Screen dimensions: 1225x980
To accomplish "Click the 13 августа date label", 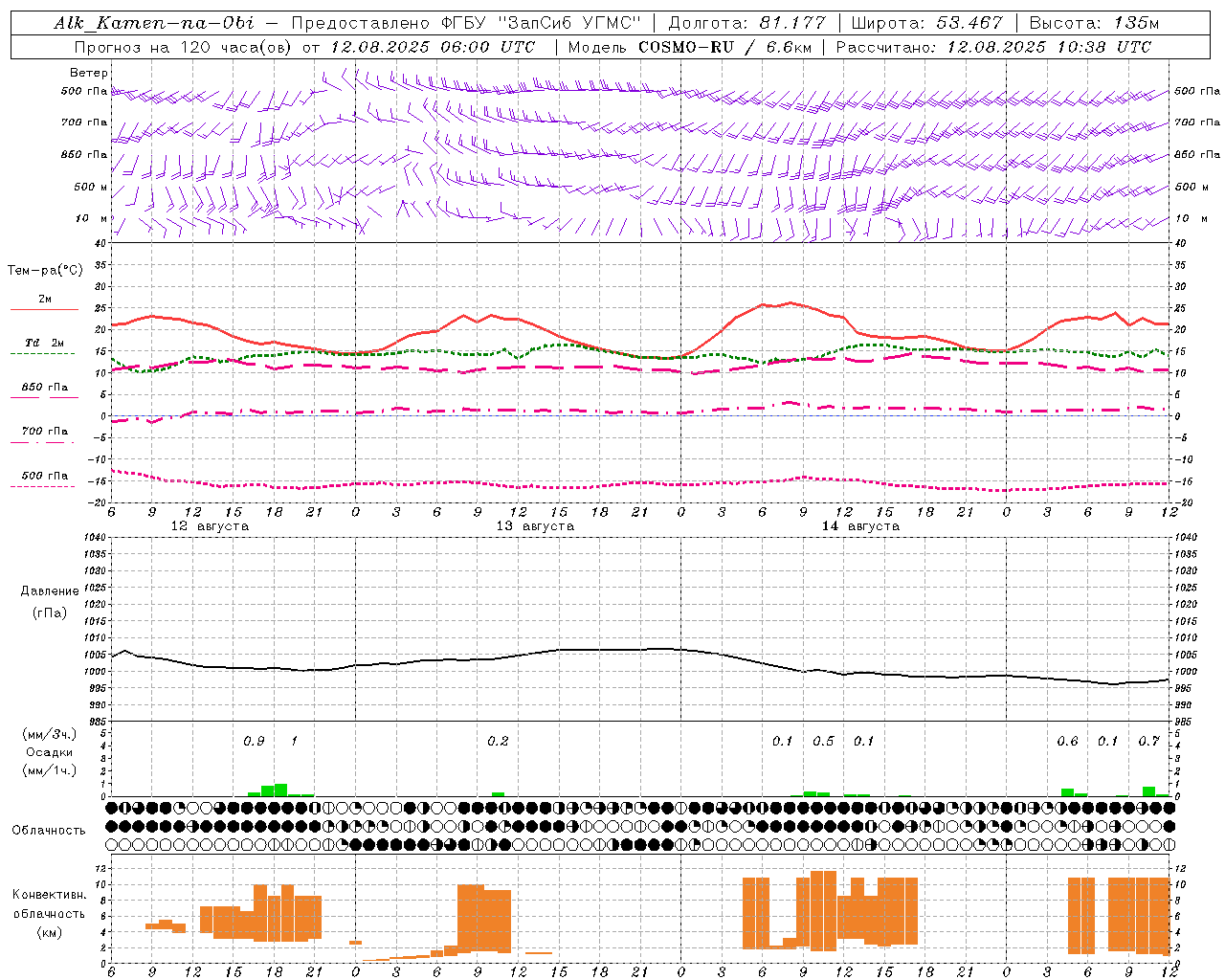I will [x=535, y=526].
